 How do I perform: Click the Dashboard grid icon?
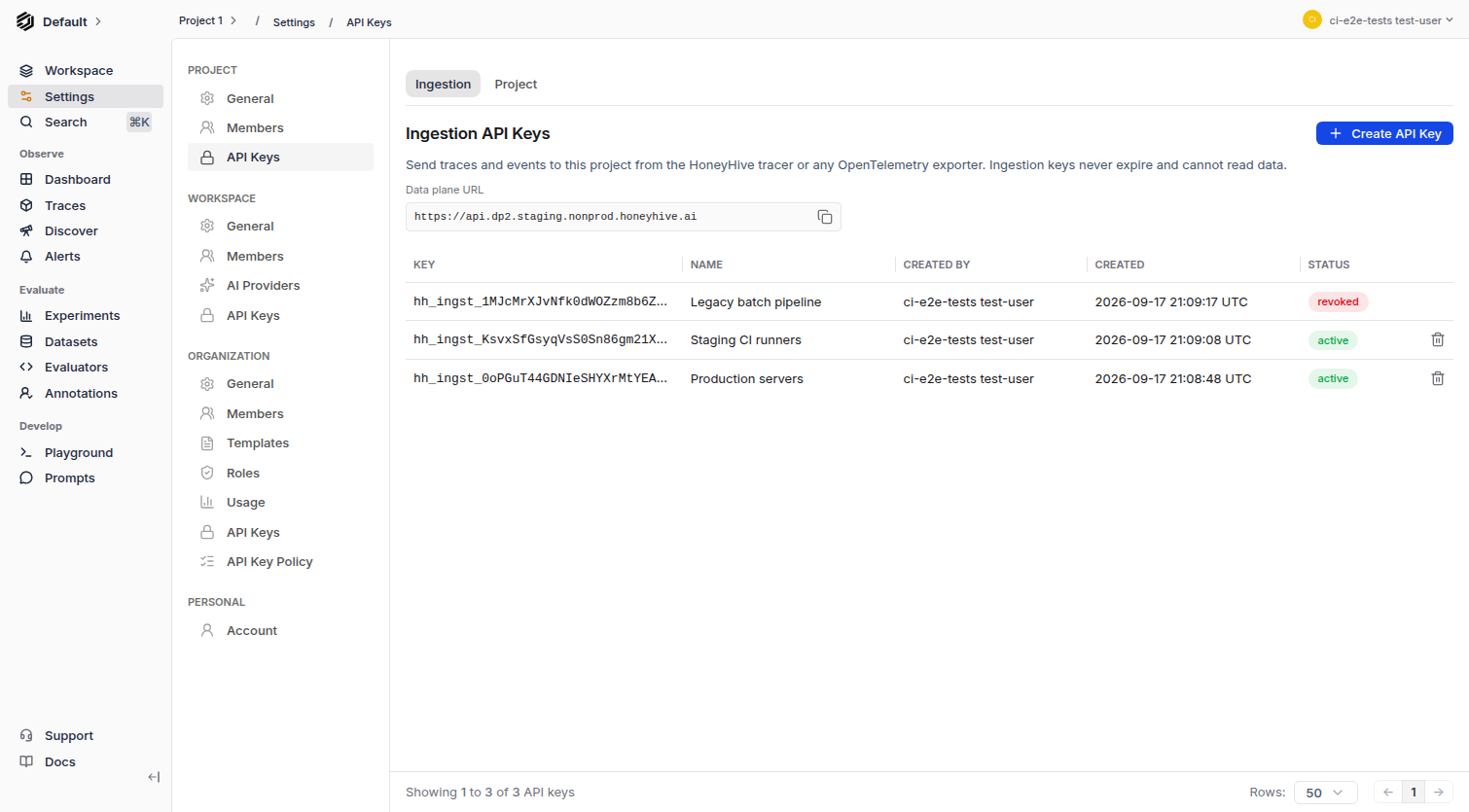click(26, 180)
